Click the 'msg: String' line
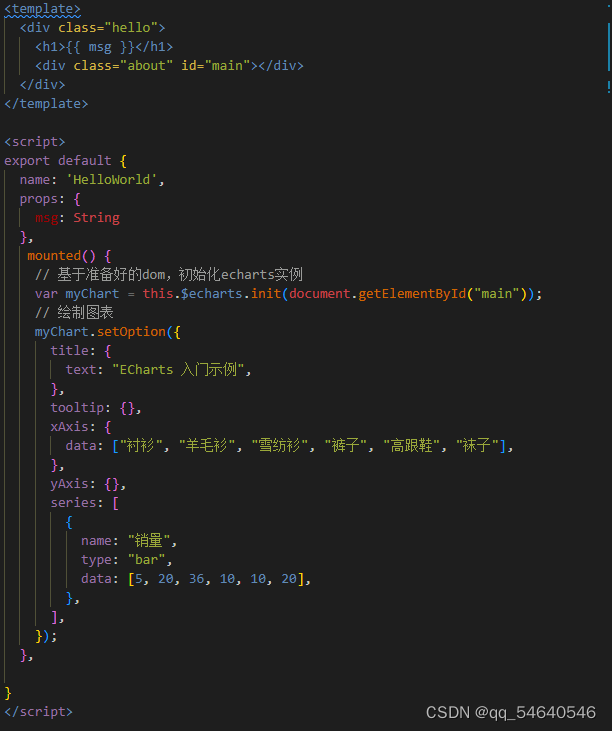The width and height of the screenshot is (612, 731). coord(77,218)
